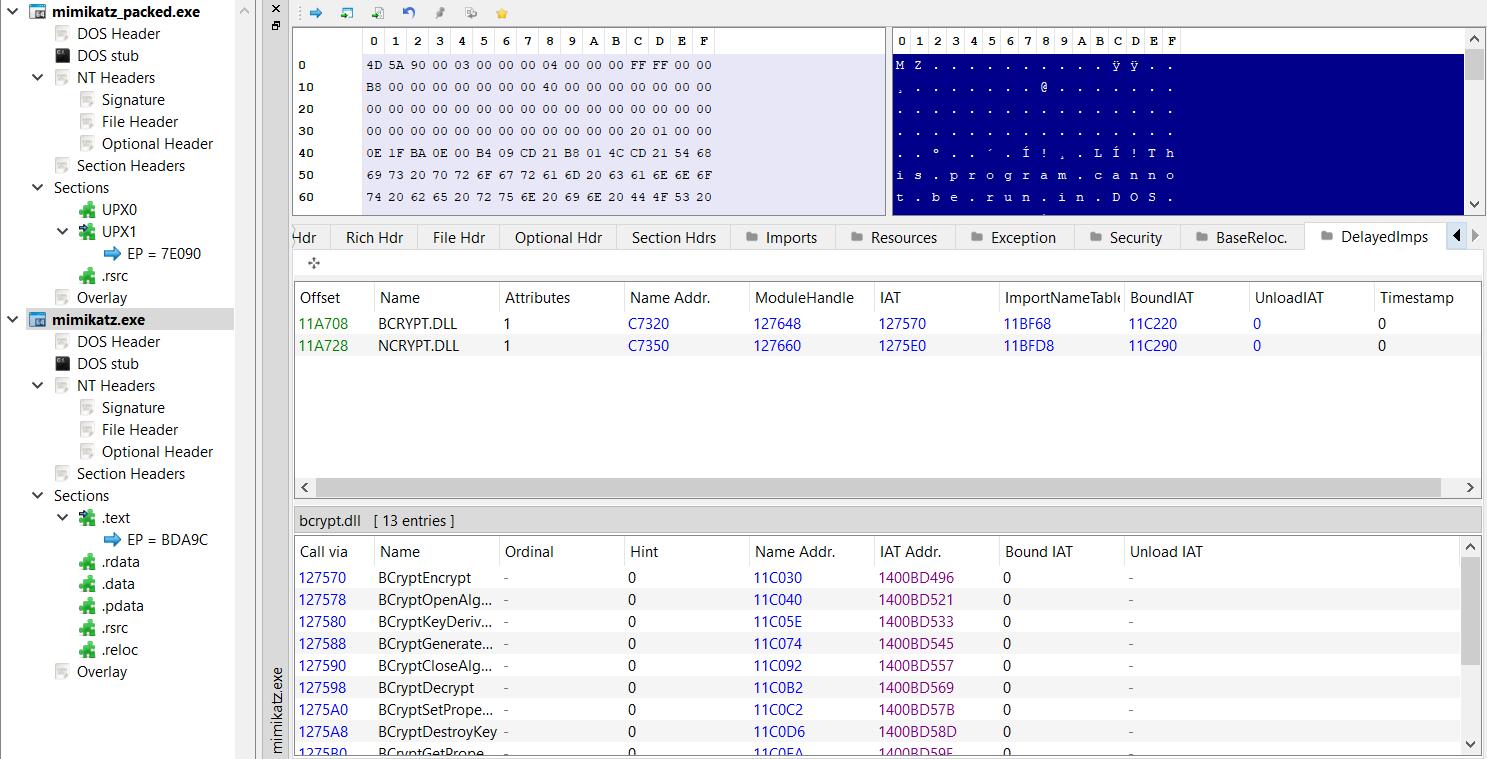Collapse mimikatz_packed.exe tree node
This screenshot has height=759, width=1487.
13,12
